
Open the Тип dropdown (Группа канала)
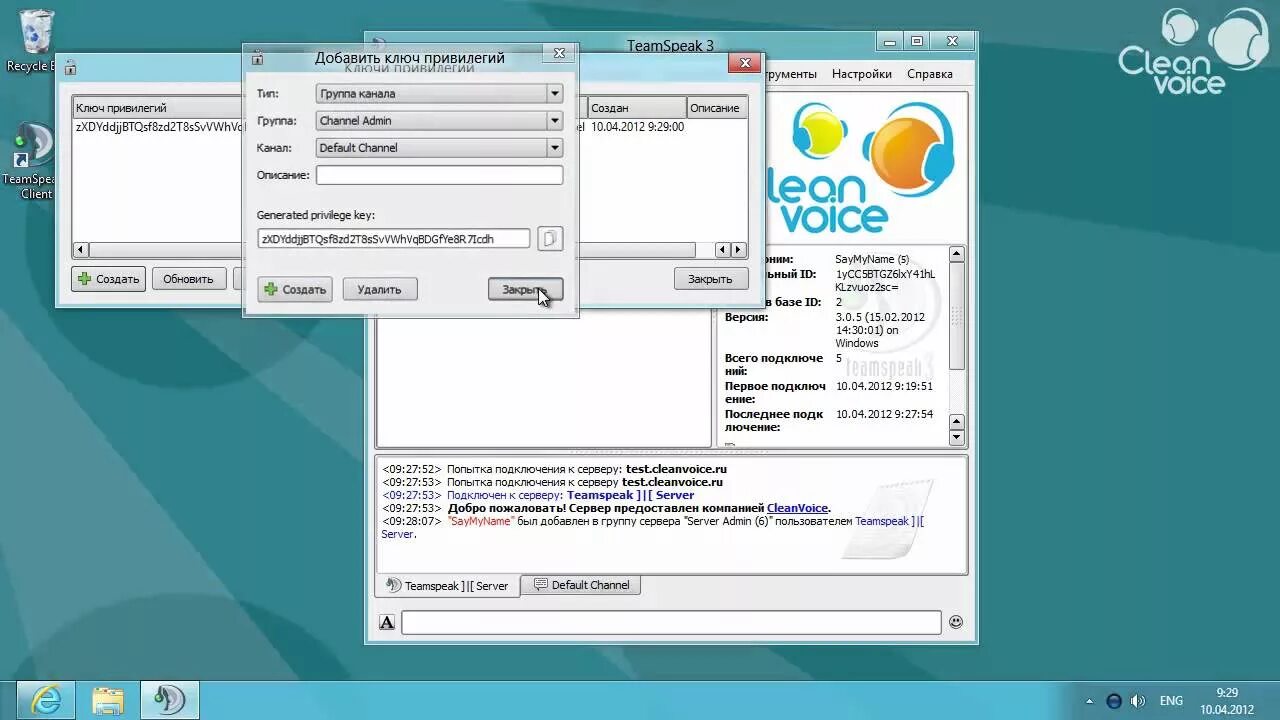[x=439, y=93]
